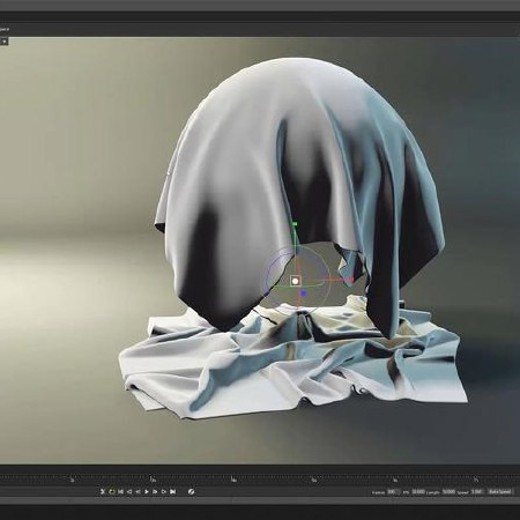The width and height of the screenshot is (520, 520).
Task: Click the Frames value field
Action: point(394,492)
